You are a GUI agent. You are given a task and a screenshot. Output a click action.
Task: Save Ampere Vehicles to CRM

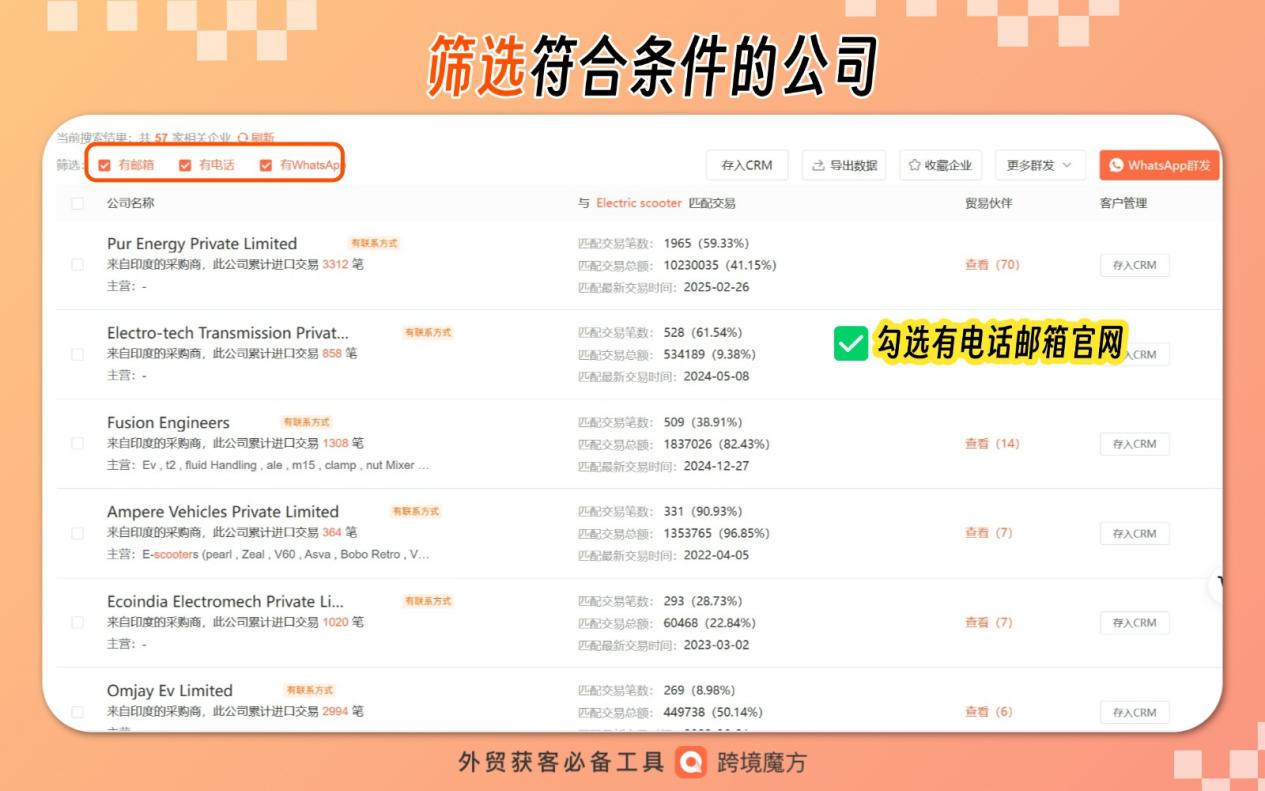(1134, 533)
